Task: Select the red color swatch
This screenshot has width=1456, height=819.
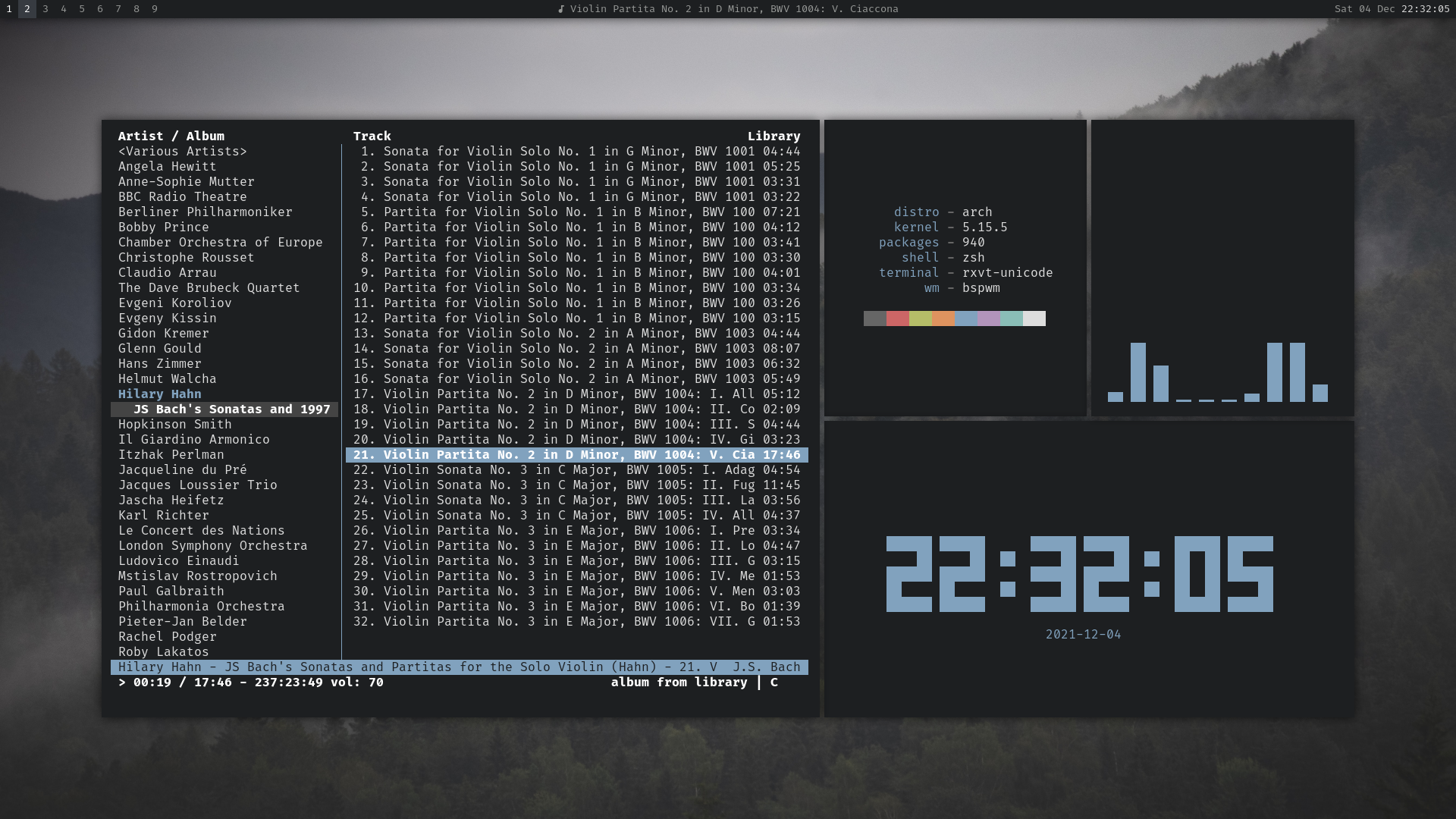Action: point(898,318)
